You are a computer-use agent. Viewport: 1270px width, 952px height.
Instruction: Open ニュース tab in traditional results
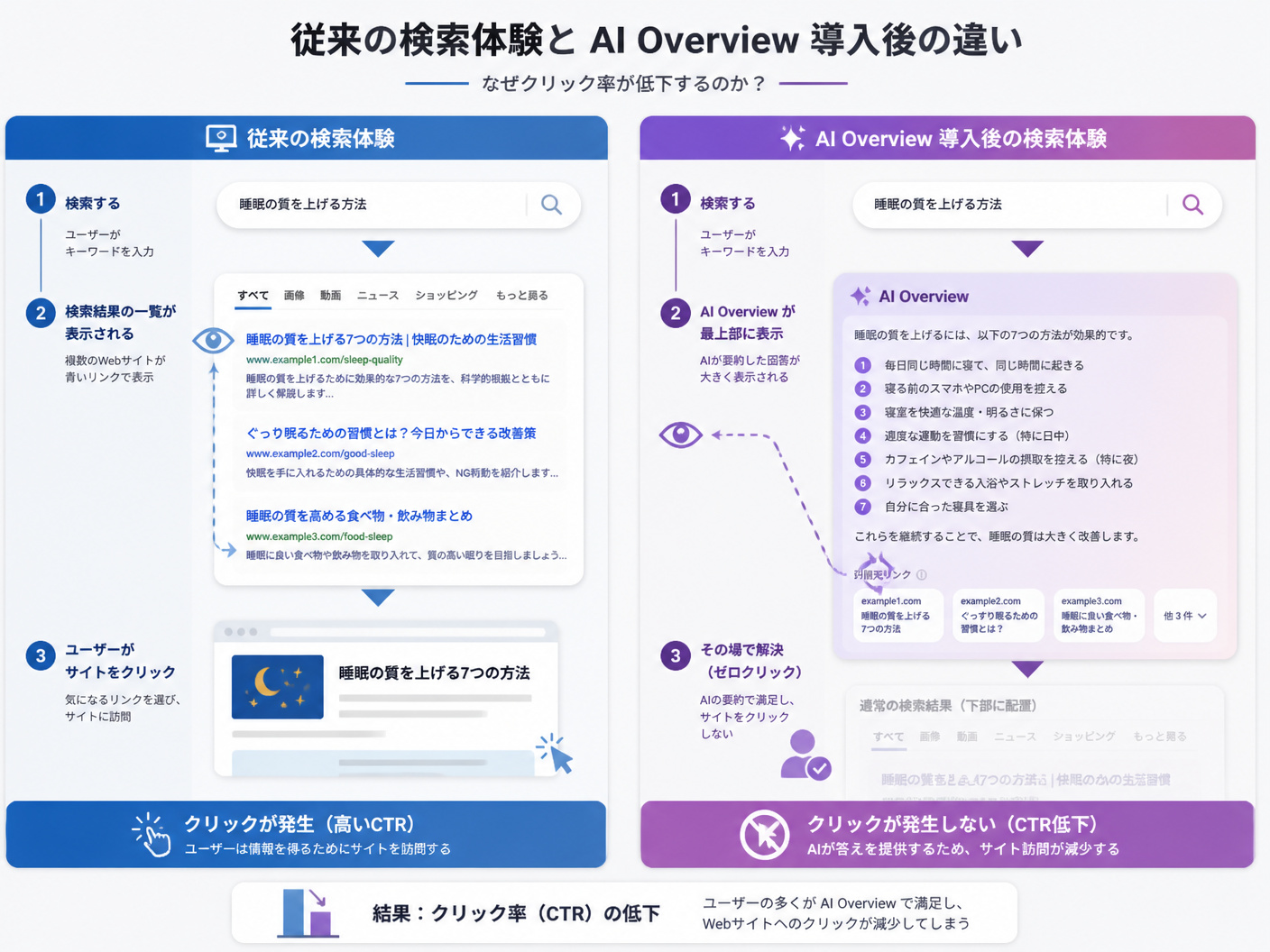[378, 296]
